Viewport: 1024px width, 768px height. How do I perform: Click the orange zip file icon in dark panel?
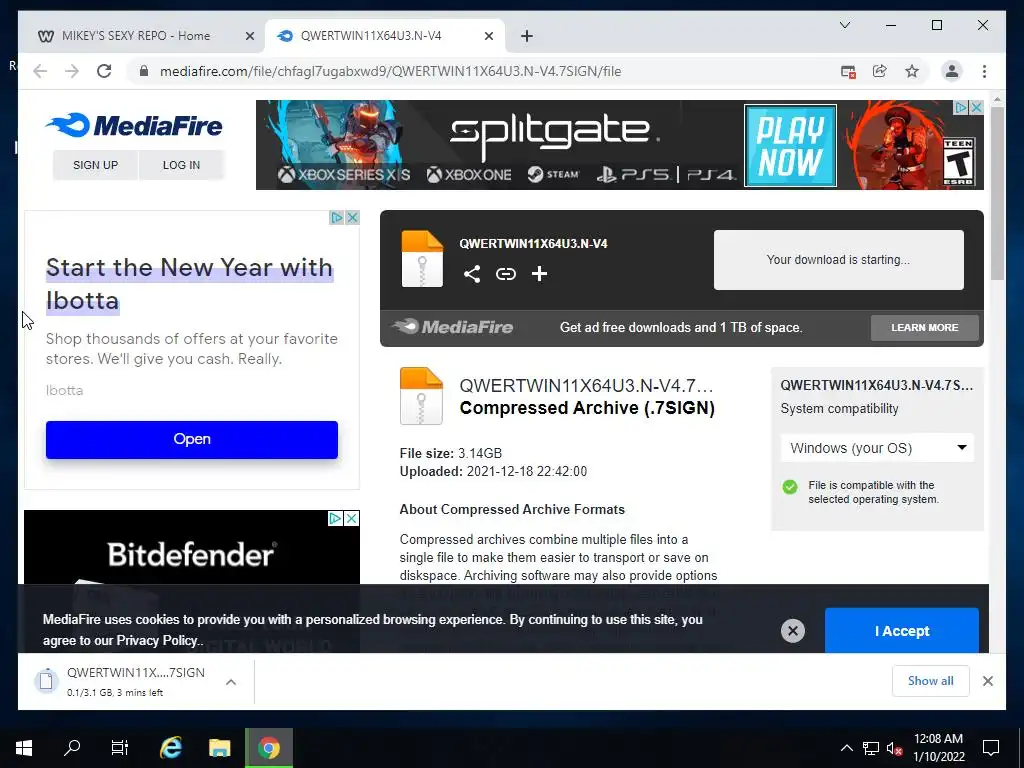tap(422, 259)
